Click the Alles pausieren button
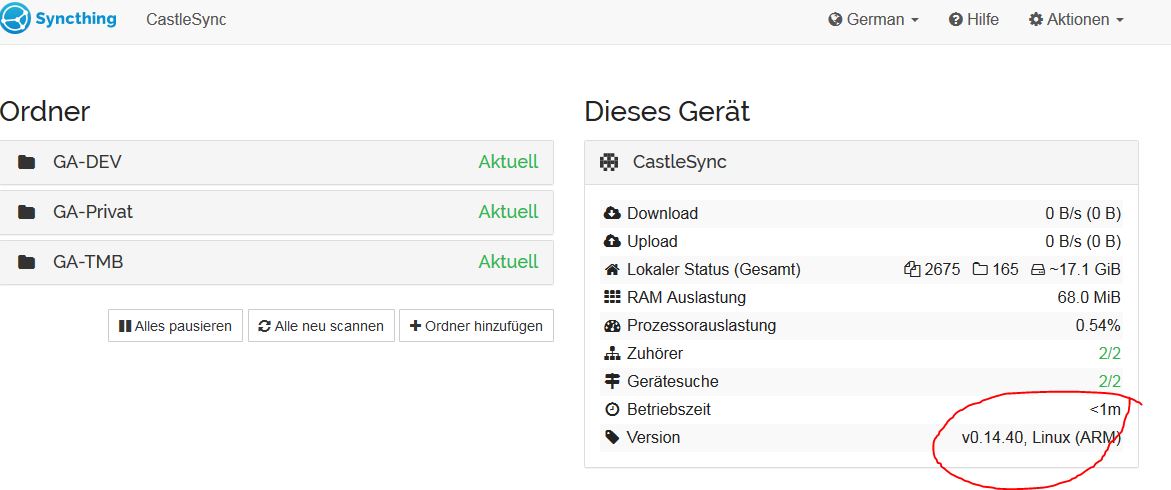Image resolution: width=1171 pixels, height=490 pixels. pos(176,326)
